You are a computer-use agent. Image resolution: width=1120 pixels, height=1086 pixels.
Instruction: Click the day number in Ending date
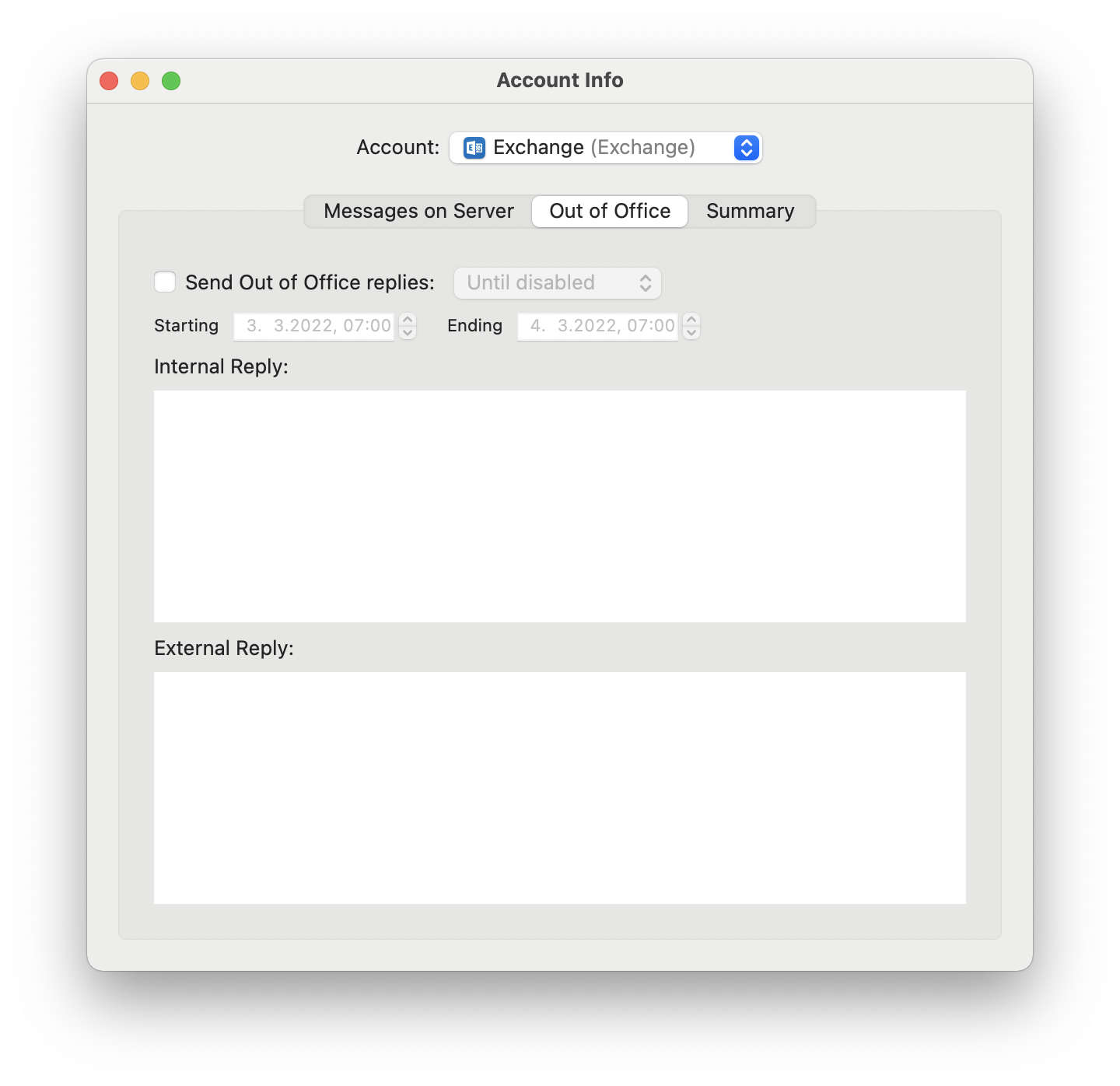537,326
